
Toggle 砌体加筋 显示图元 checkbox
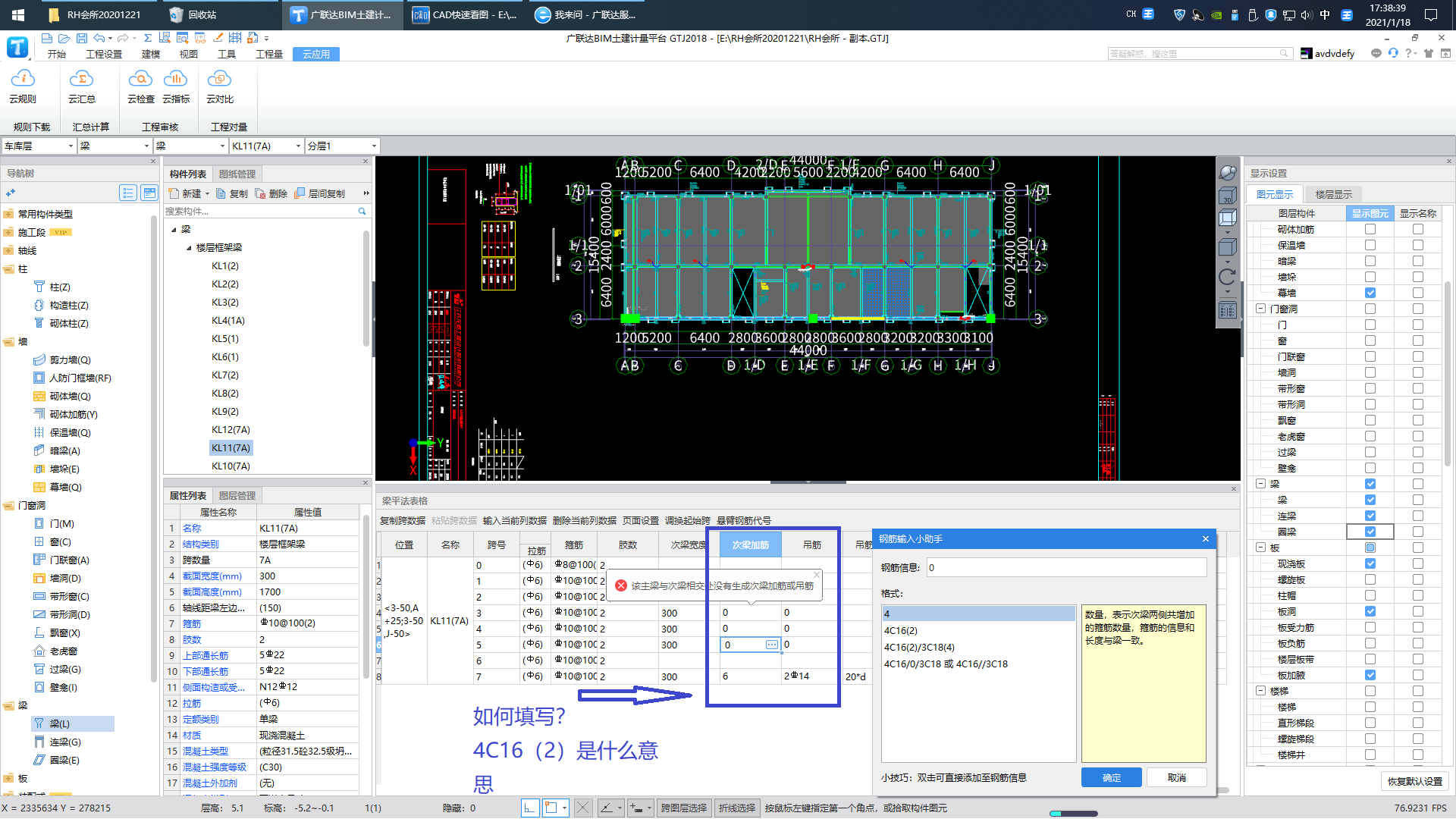tap(1370, 229)
